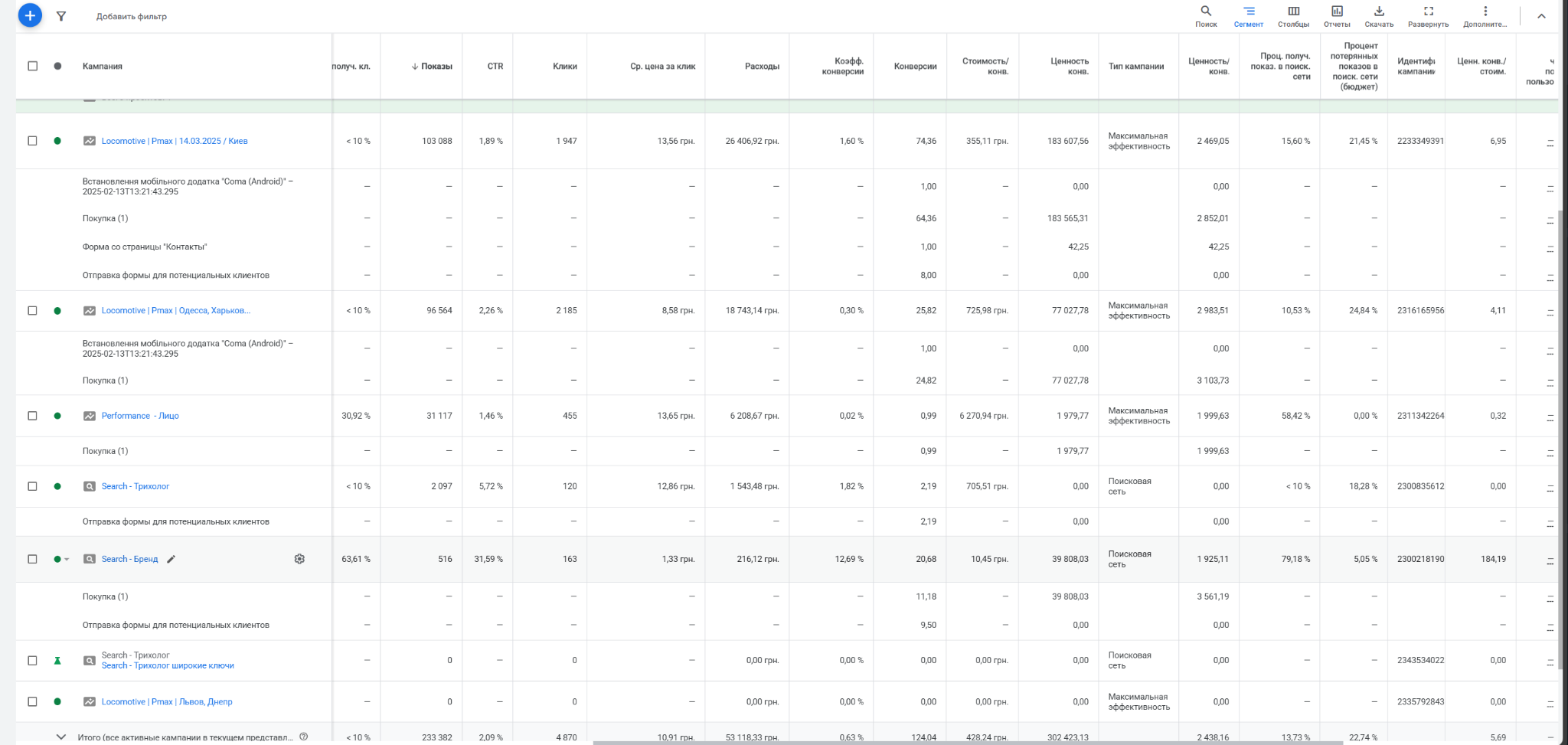Open settings gear for Search - Бренд
The image size is (1568, 745).
(x=299, y=559)
